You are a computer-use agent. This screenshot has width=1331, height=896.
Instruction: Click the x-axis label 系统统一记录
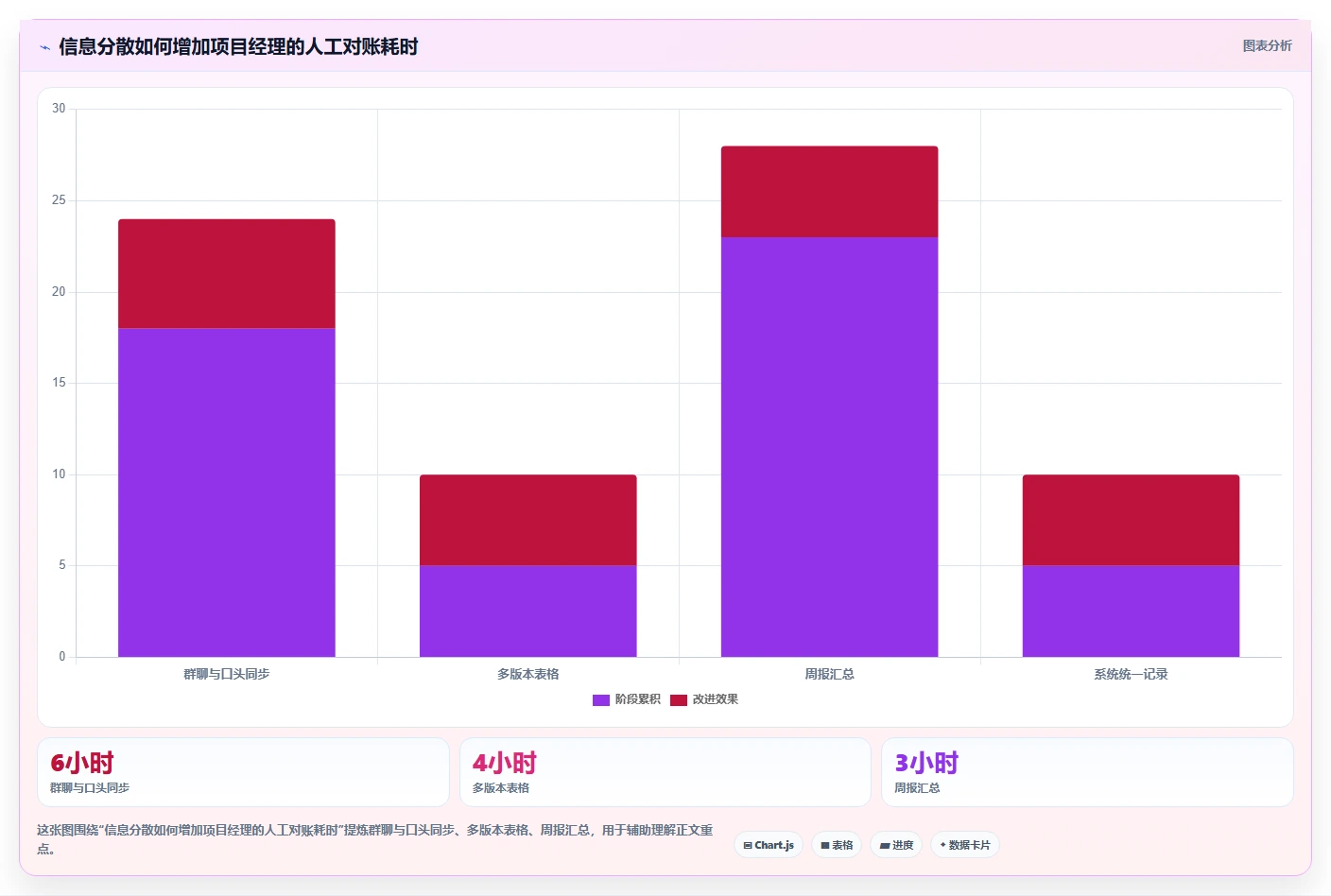pos(1131,674)
